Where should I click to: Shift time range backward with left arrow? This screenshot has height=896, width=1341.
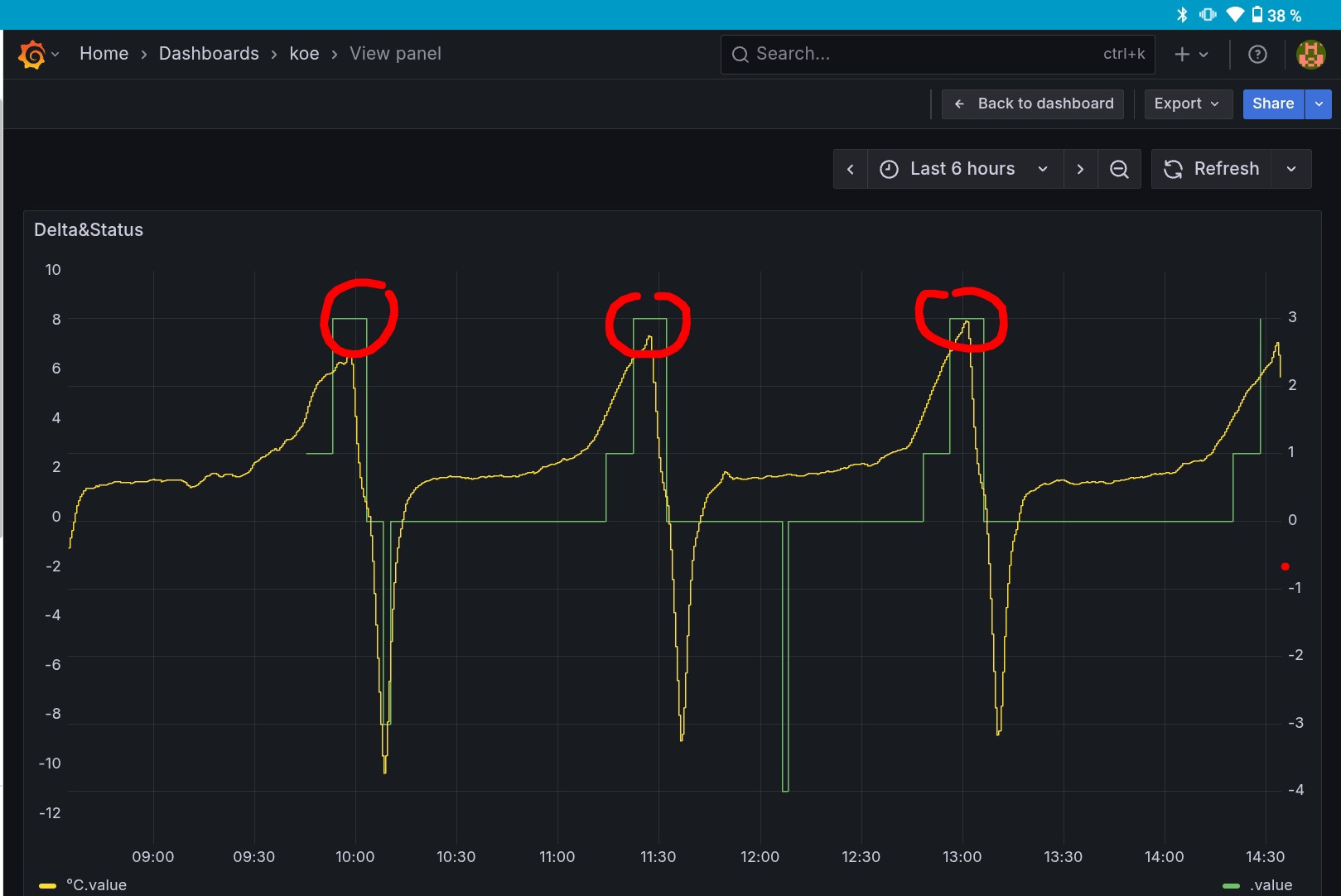(850, 169)
